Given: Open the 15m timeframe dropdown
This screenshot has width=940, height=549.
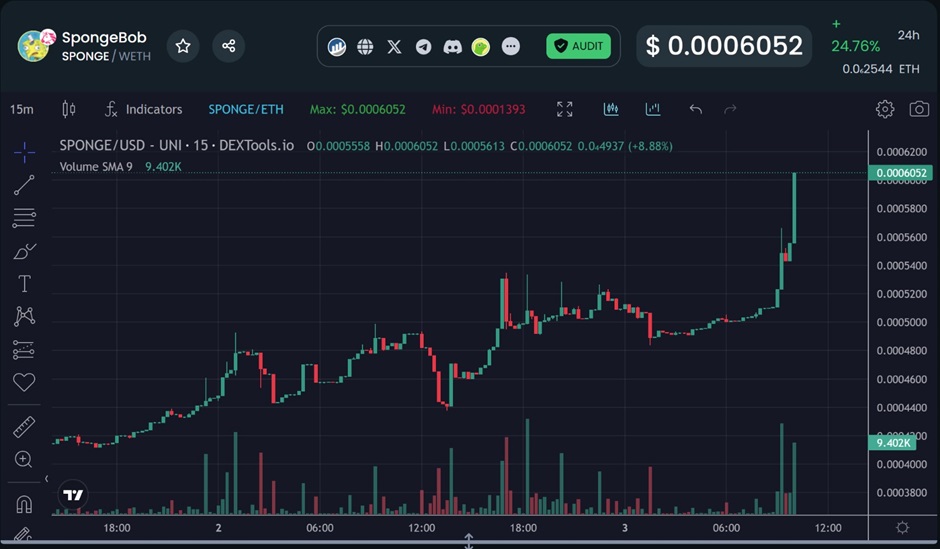Looking at the screenshot, I should [21, 109].
